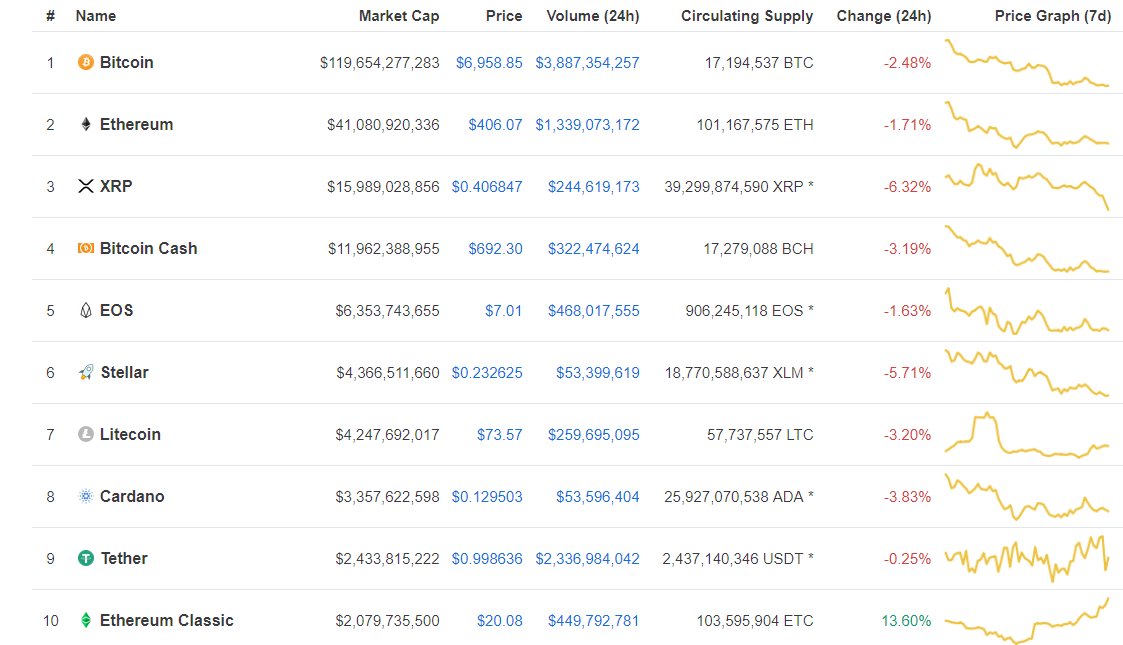
Task: Open XRP 7-day price graph
Action: click(1027, 187)
